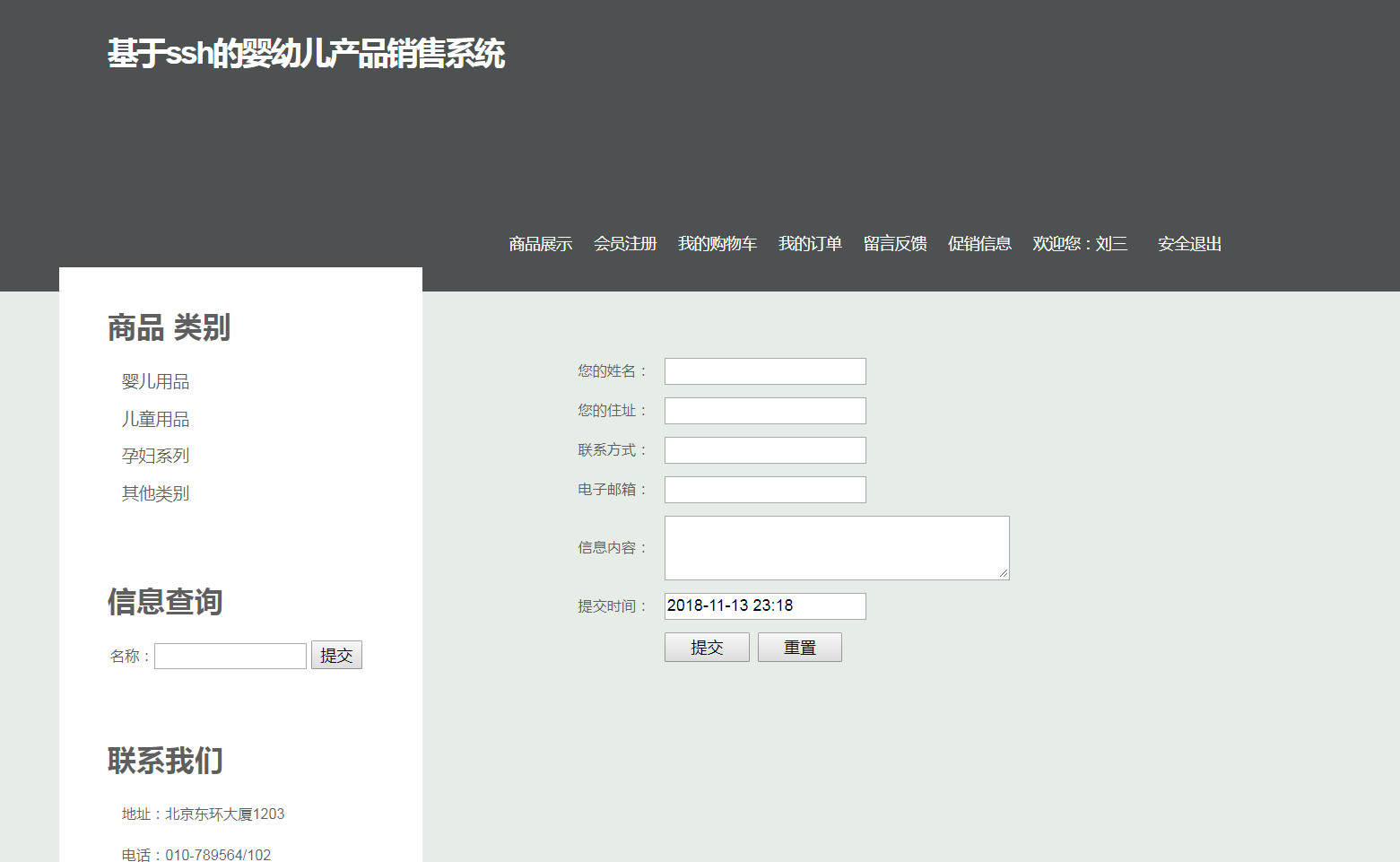Click the textarea resize handle corner
Image resolution: width=1400 pixels, height=862 pixels.
coord(1004,573)
